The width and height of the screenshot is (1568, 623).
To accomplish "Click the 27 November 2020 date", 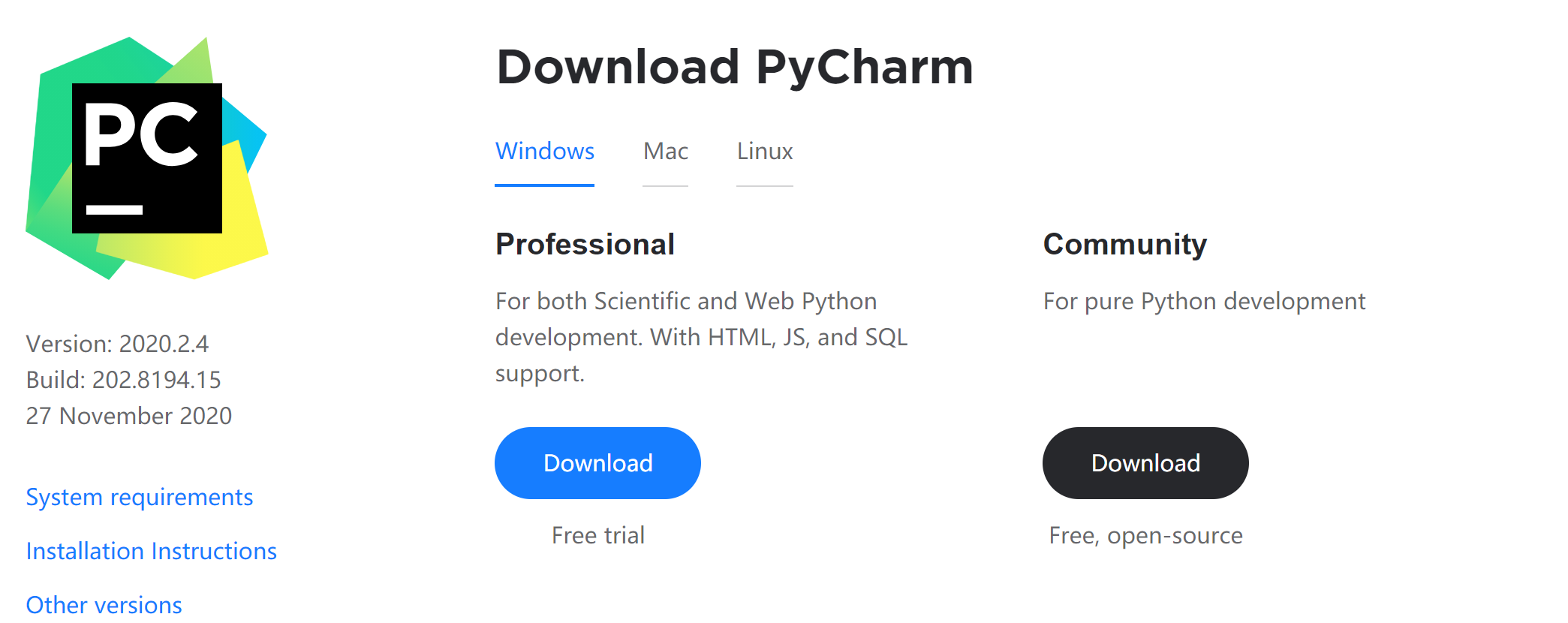I will pyautogui.click(x=129, y=416).
